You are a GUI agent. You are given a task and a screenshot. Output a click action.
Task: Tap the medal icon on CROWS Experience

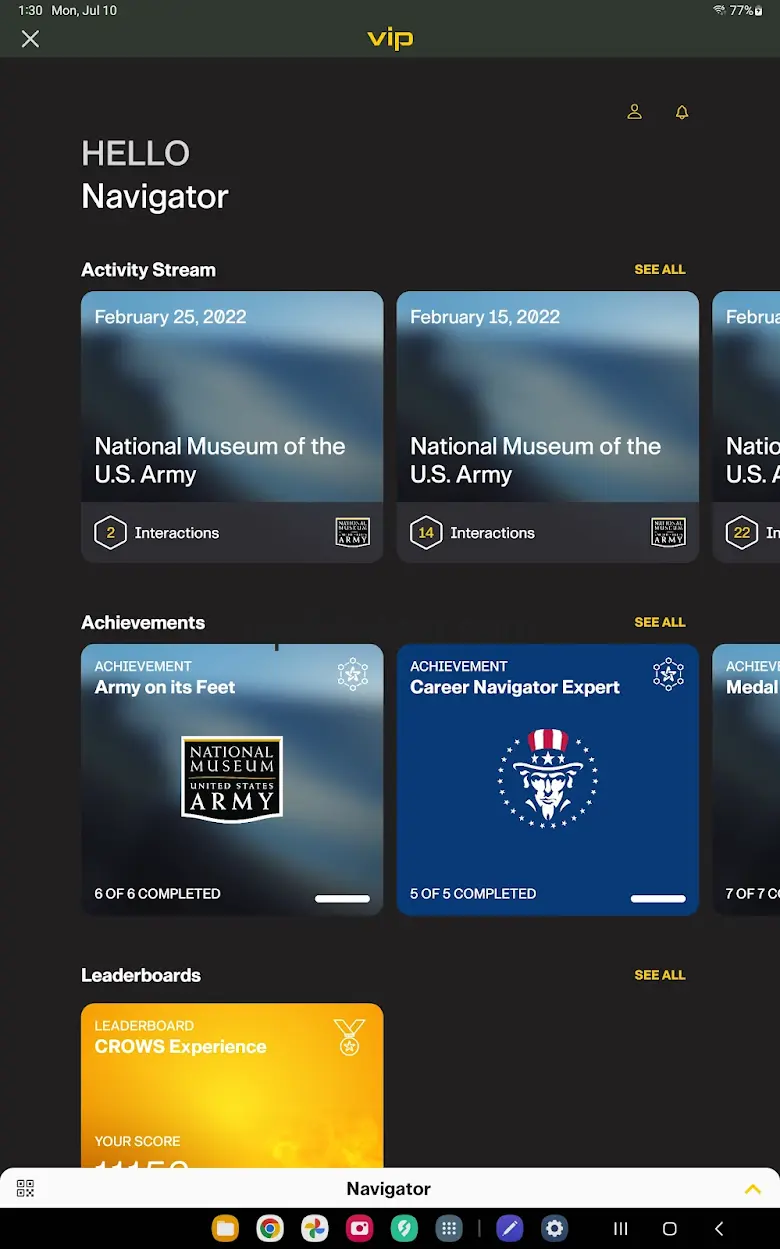click(350, 1037)
